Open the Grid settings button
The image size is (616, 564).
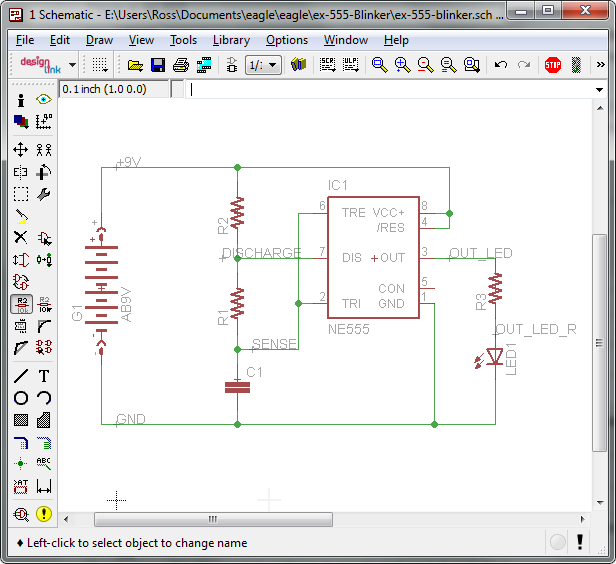coord(100,65)
